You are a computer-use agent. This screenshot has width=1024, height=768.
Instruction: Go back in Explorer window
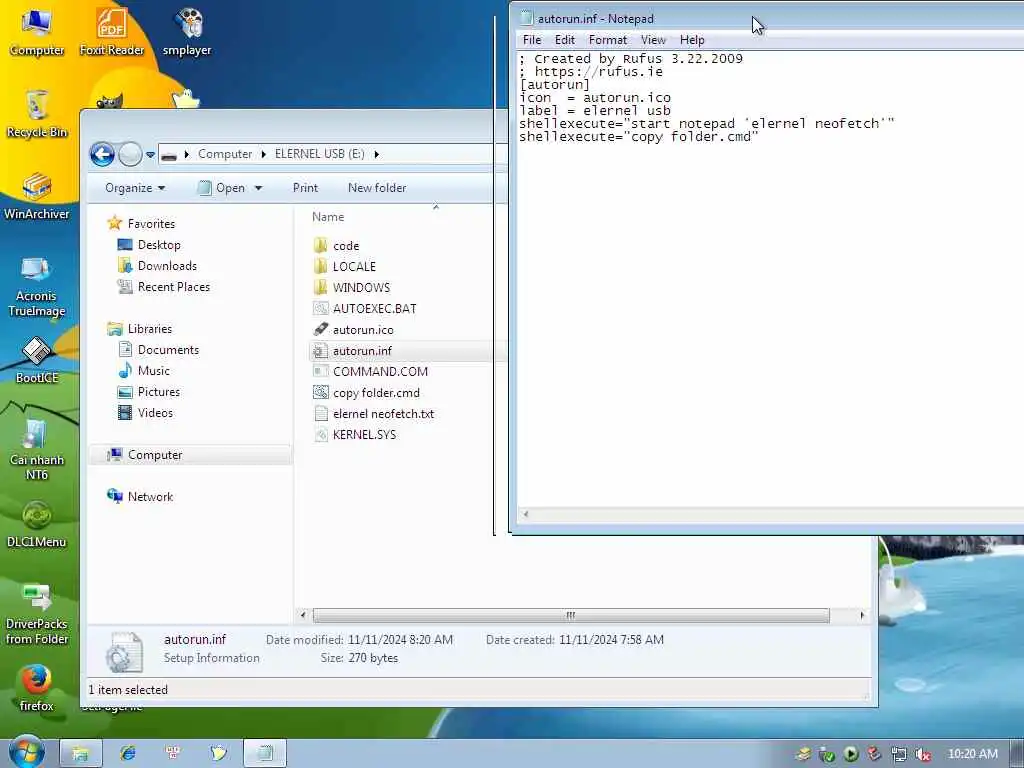coord(102,154)
